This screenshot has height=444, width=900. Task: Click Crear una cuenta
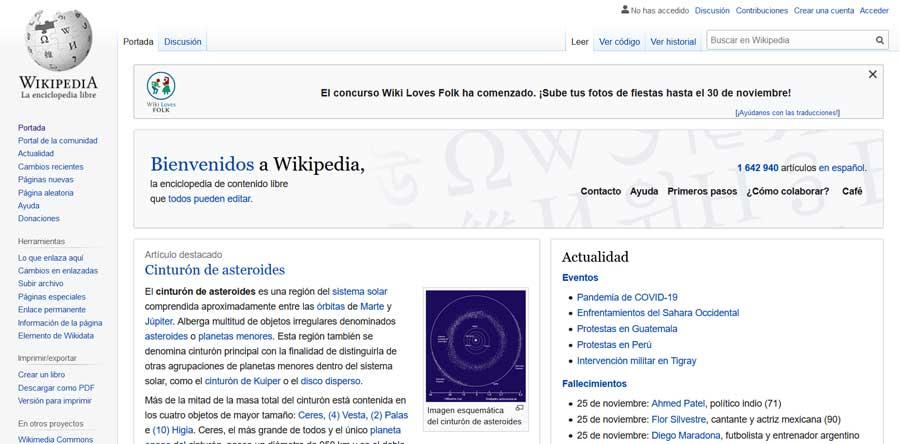tap(824, 10)
